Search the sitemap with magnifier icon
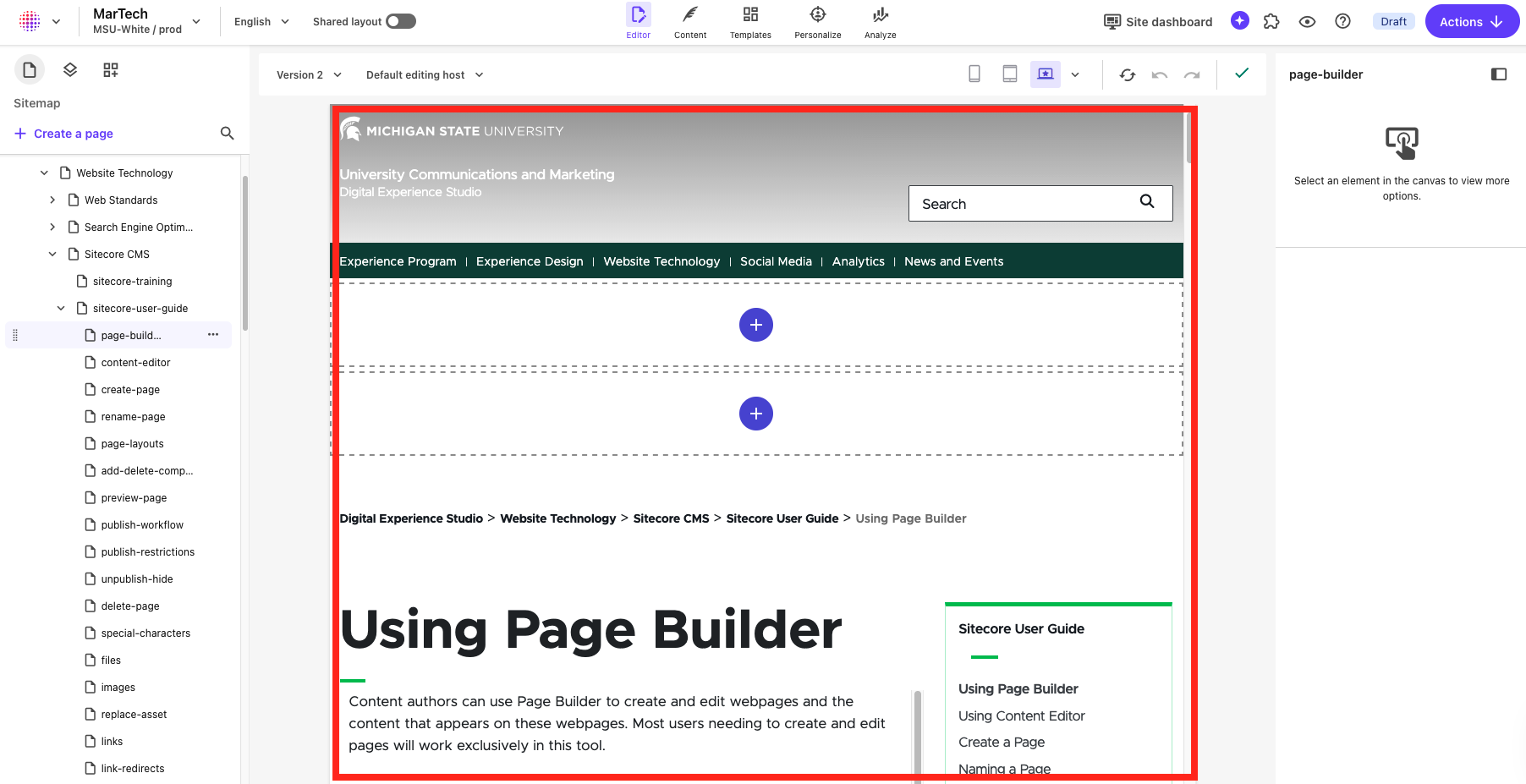1526x784 pixels. (227, 133)
